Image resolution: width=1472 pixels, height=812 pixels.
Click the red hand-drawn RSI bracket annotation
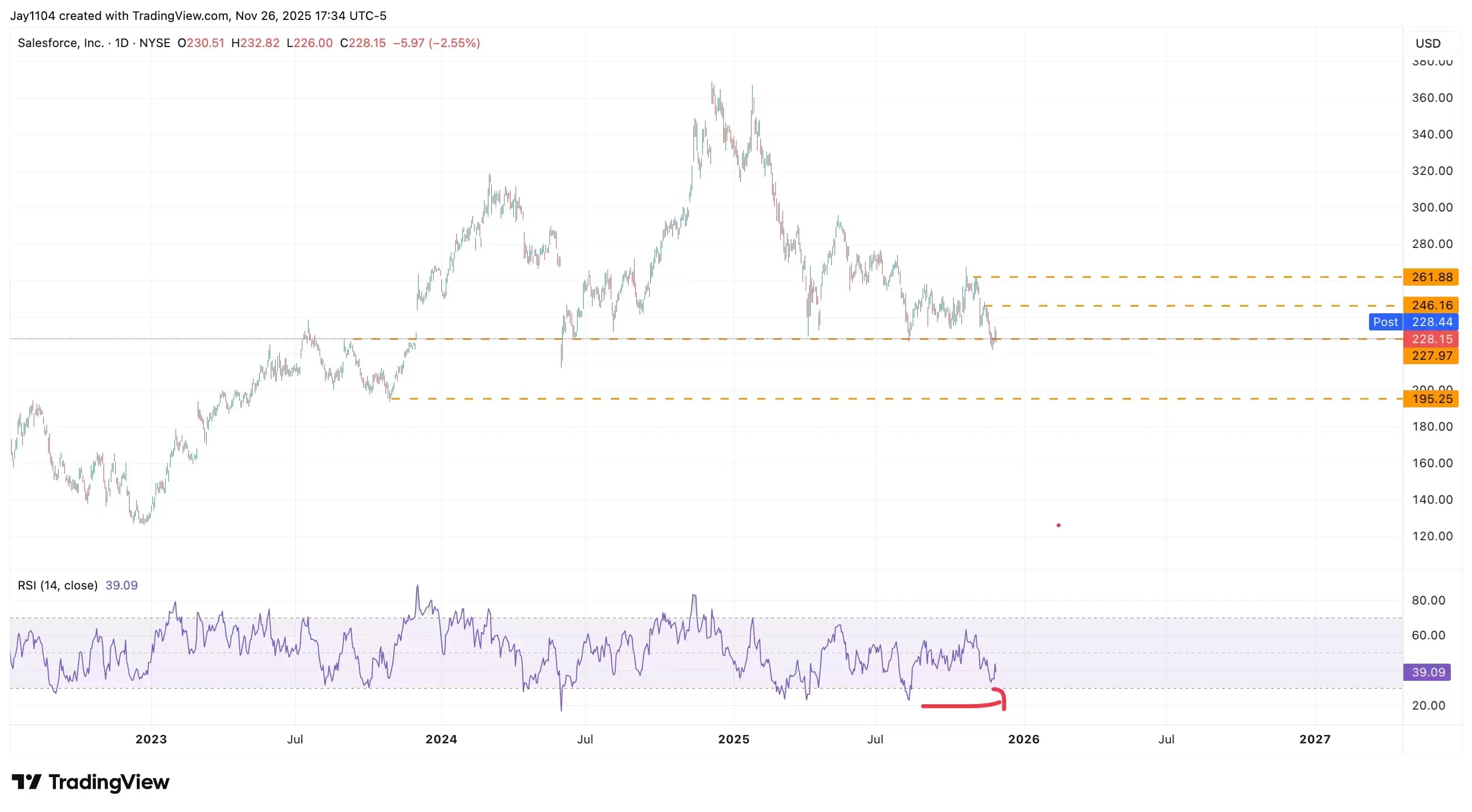tap(966, 705)
